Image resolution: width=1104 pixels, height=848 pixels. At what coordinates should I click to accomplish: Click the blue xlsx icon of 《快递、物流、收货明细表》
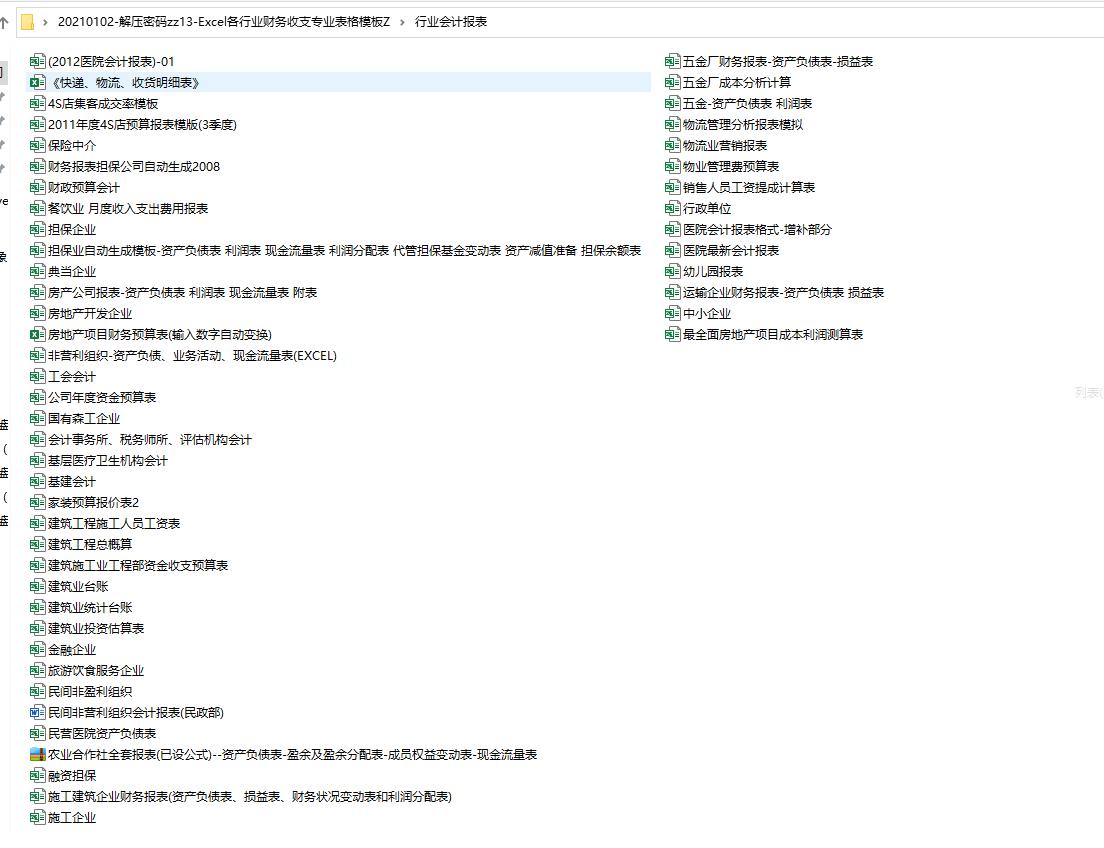coord(36,82)
